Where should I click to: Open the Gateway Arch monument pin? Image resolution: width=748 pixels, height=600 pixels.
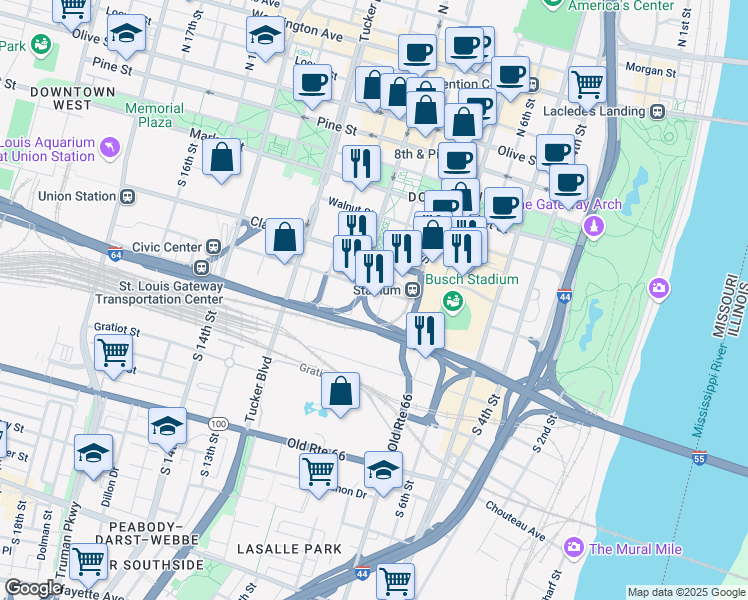pyautogui.click(x=594, y=227)
